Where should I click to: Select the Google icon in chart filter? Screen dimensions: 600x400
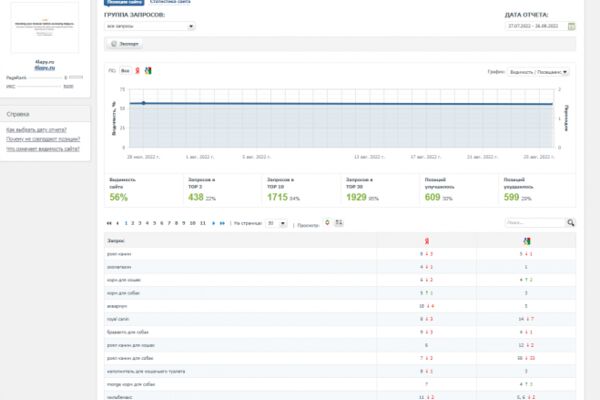click(148, 71)
